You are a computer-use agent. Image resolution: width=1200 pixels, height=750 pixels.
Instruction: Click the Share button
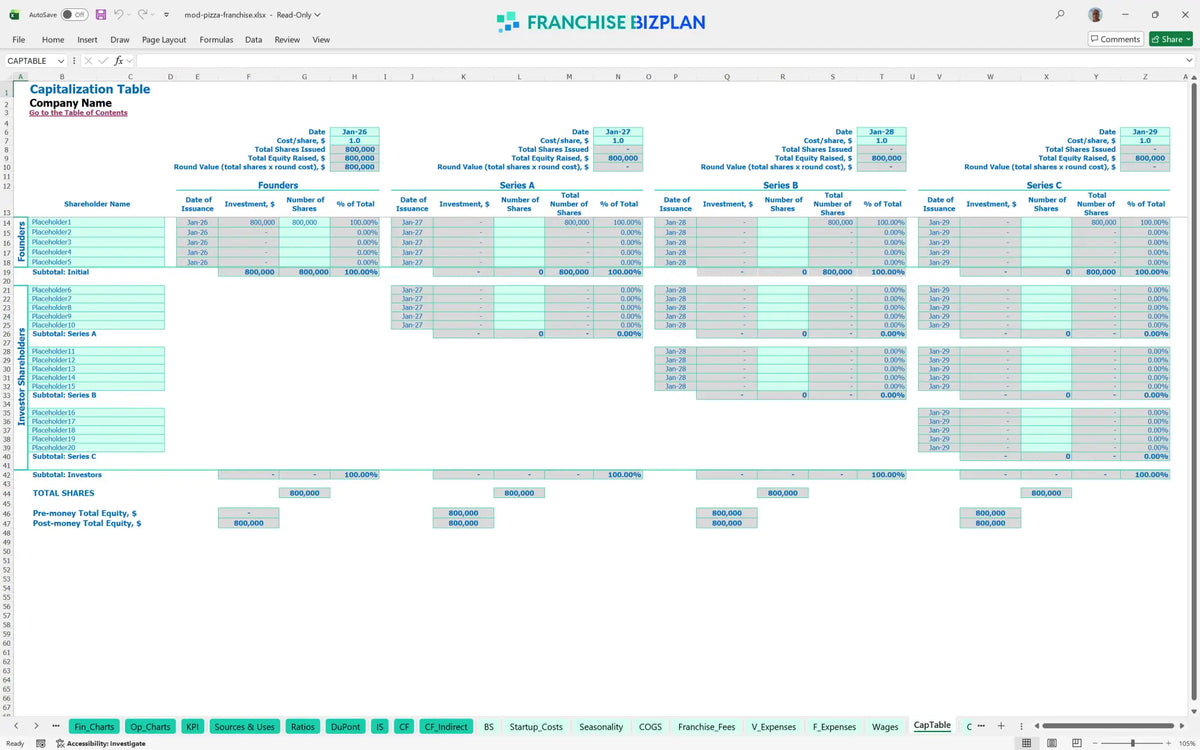(1171, 39)
